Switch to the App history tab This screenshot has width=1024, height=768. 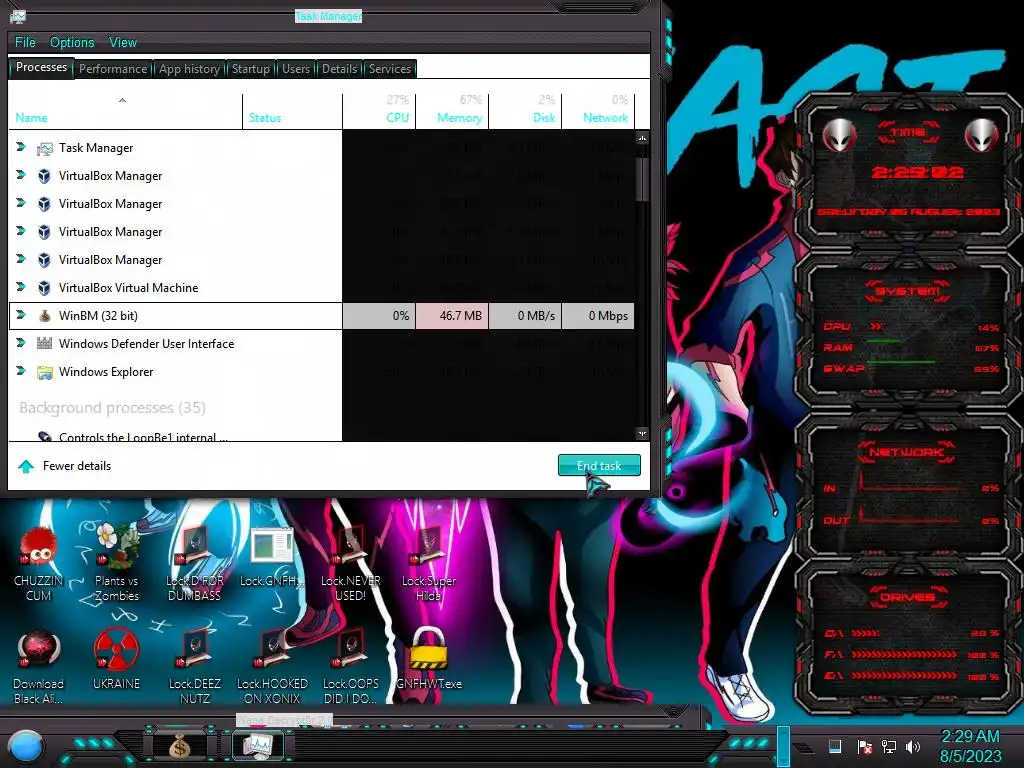pyautogui.click(x=189, y=69)
